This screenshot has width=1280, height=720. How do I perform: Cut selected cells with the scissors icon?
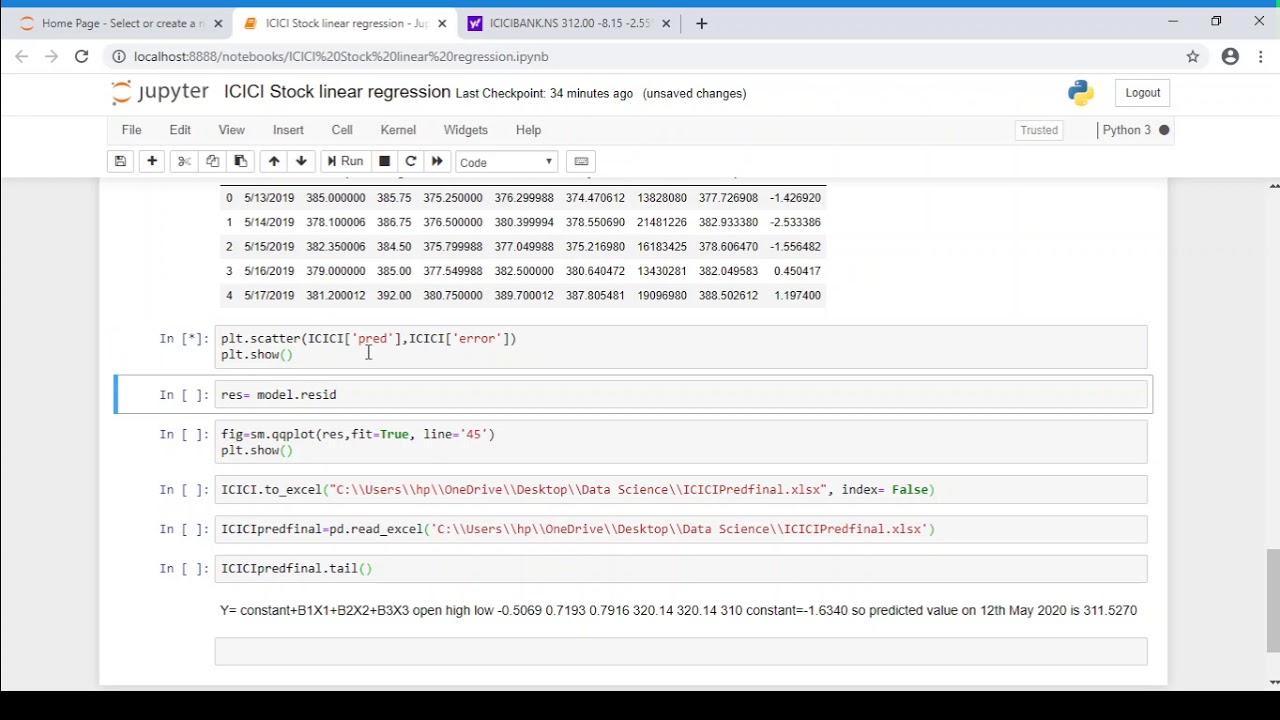coord(184,162)
